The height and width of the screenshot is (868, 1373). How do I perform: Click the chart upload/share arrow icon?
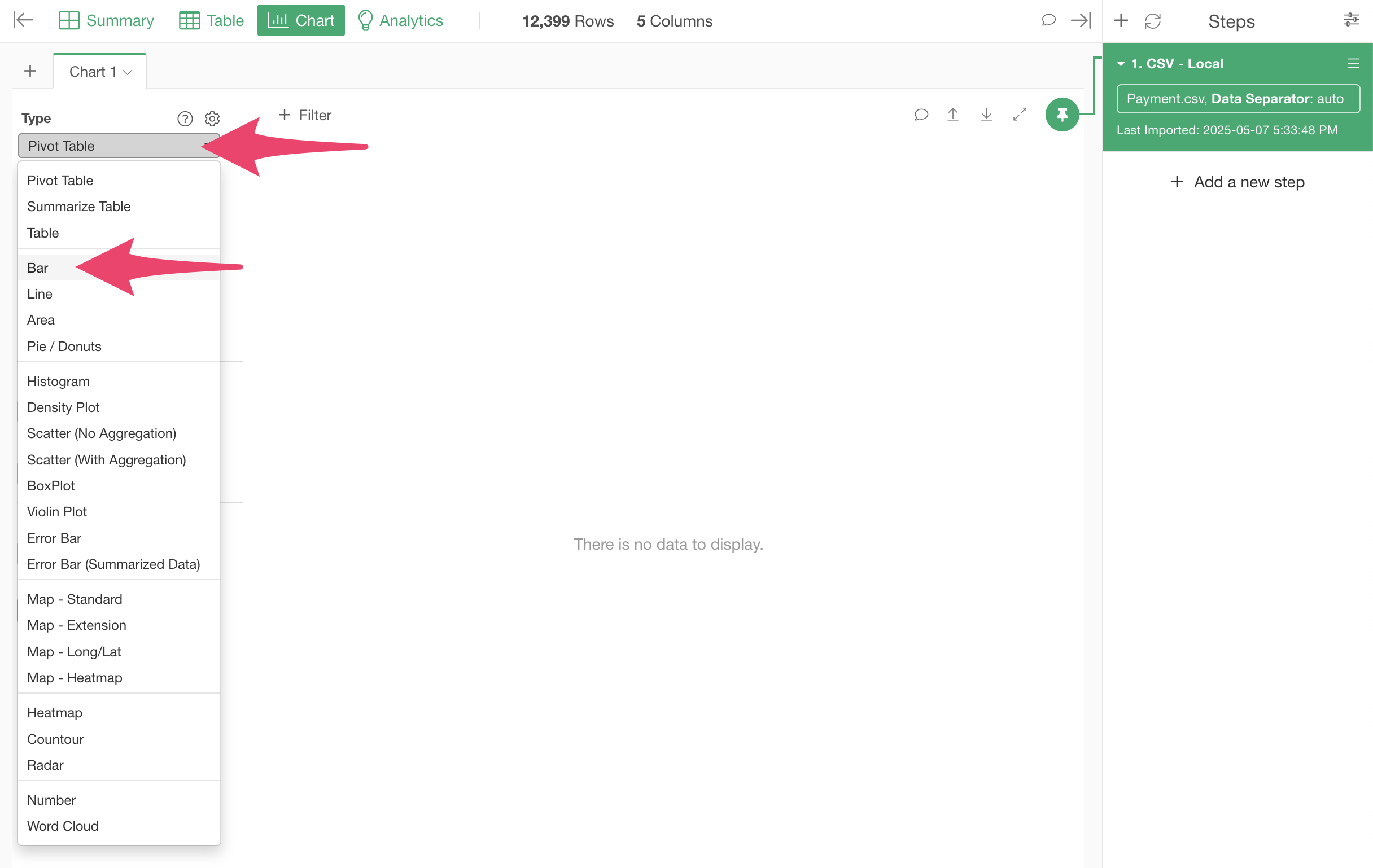point(953,115)
